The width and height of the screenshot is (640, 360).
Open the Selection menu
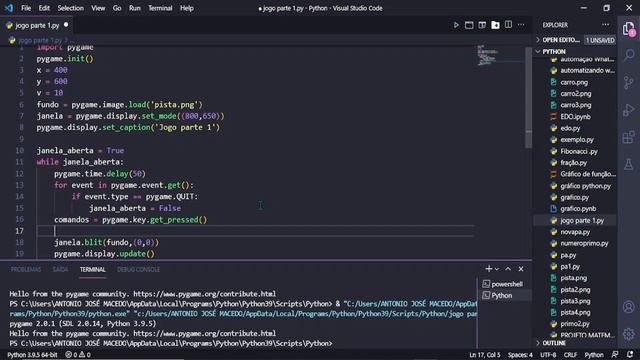tap(70, 8)
